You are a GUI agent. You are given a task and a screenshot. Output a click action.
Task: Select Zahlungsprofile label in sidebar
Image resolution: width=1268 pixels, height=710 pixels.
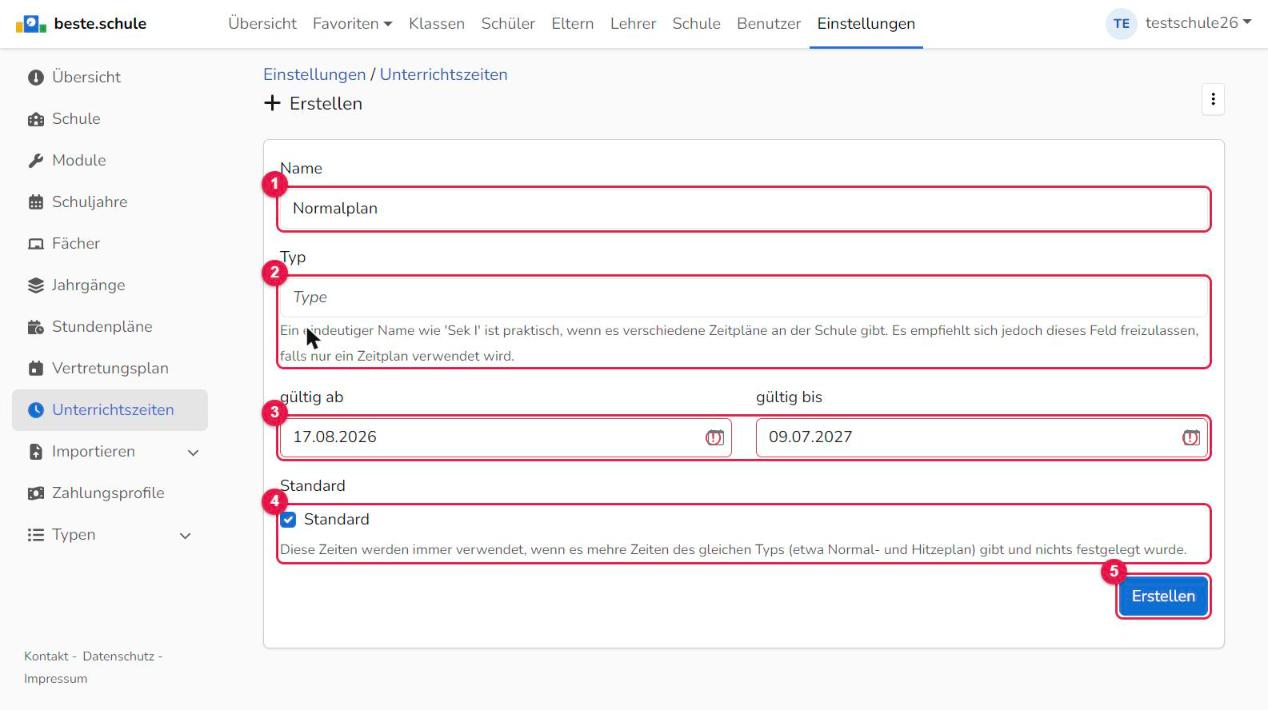(x=108, y=493)
